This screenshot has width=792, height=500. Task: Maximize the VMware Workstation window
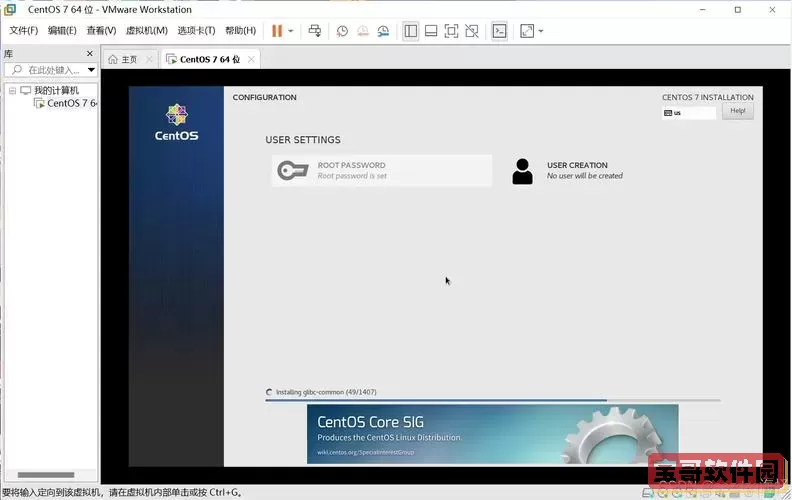pyautogui.click(x=737, y=10)
